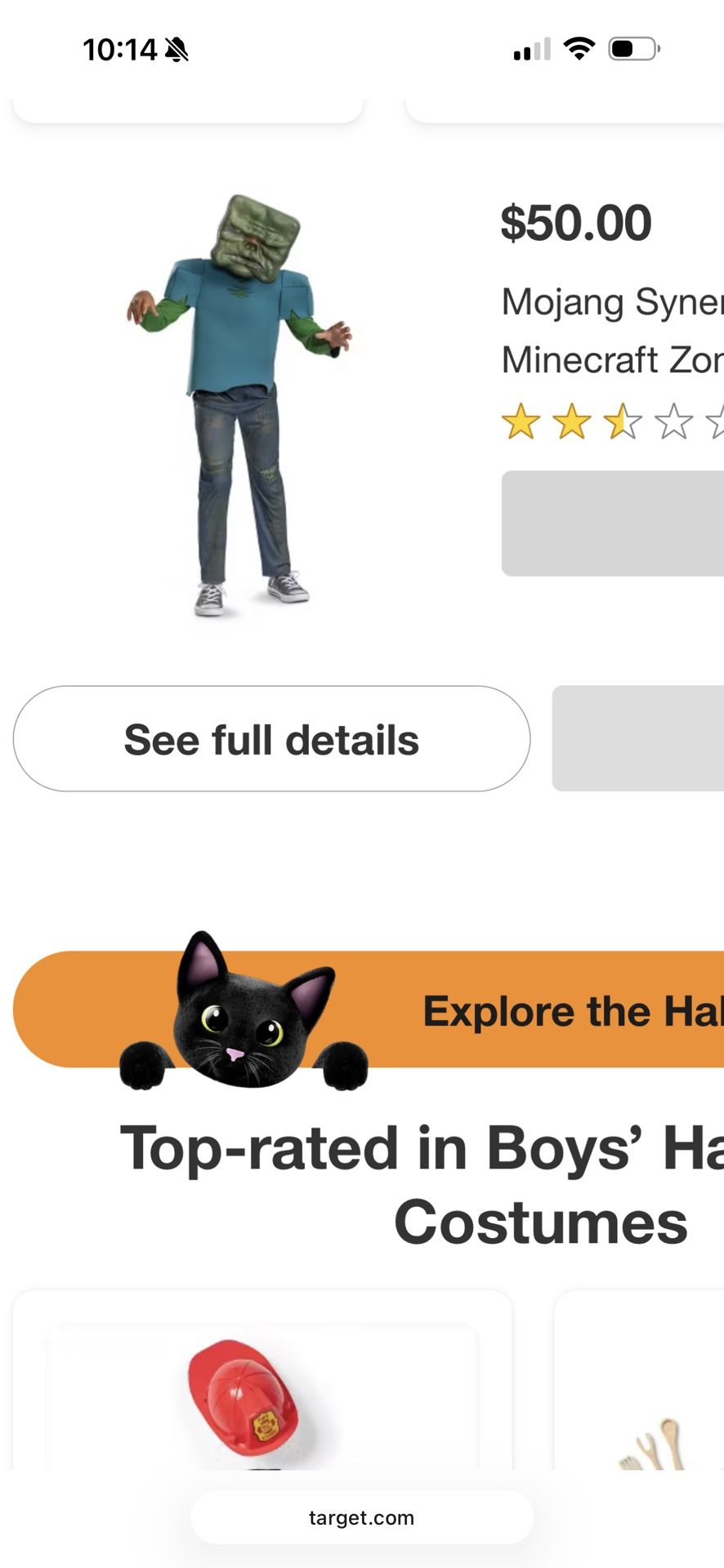The width and height of the screenshot is (724, 1568).
Task: Tap the $50.00 price label
Action: [x=576, y=223]
